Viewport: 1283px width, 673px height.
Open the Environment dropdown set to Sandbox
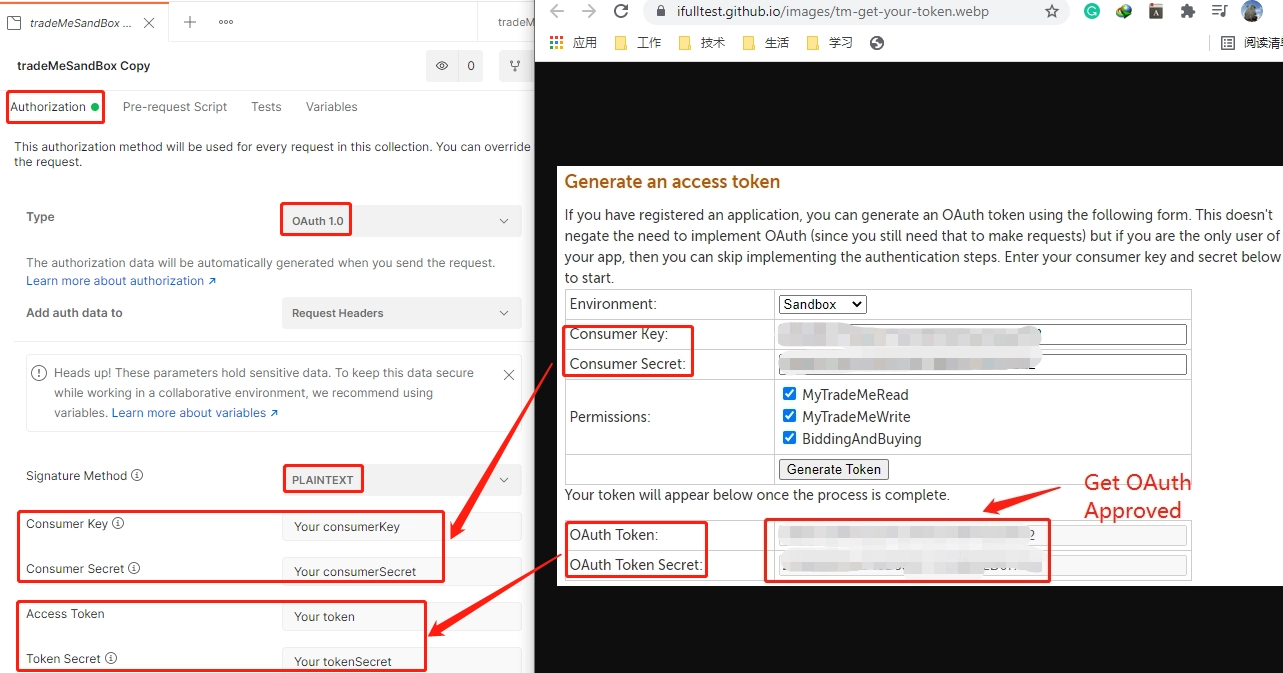pos(823,304)
